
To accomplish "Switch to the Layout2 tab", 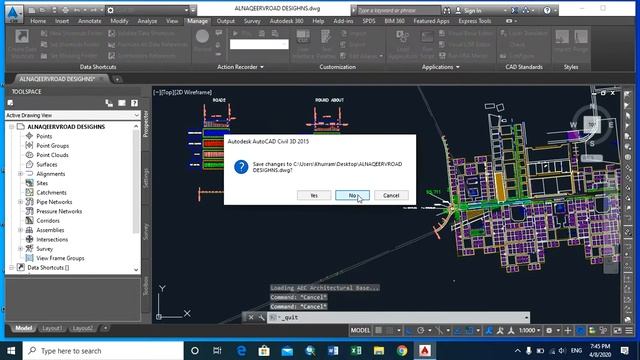I will tap(82, 328).
